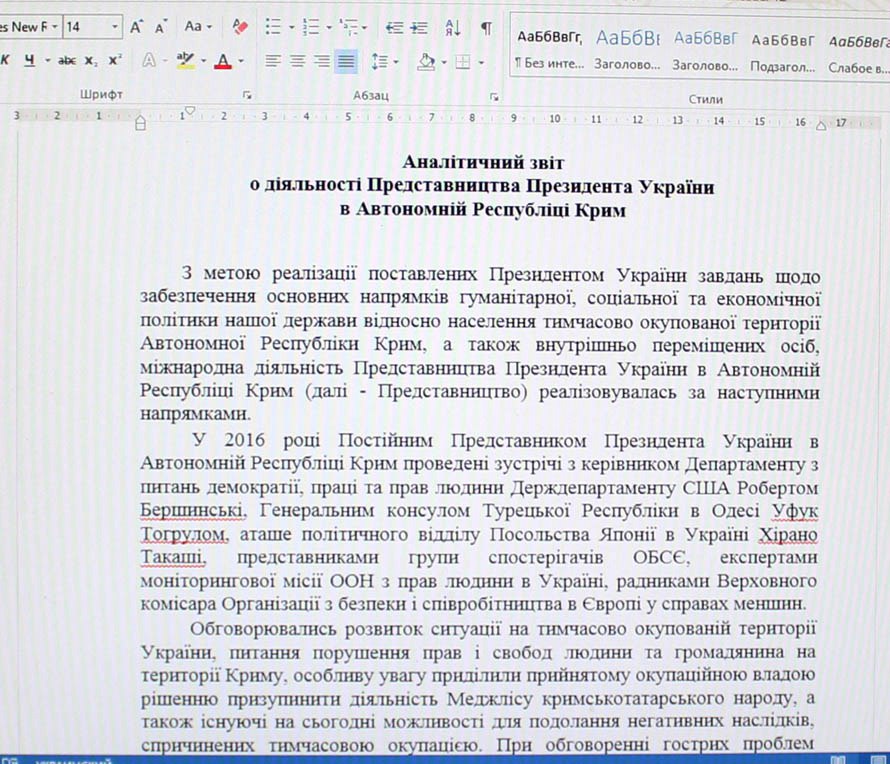This screenshot has width=890, height=764.
Task: Apply the 'Подзагол...' style
Action: [783, 50]
